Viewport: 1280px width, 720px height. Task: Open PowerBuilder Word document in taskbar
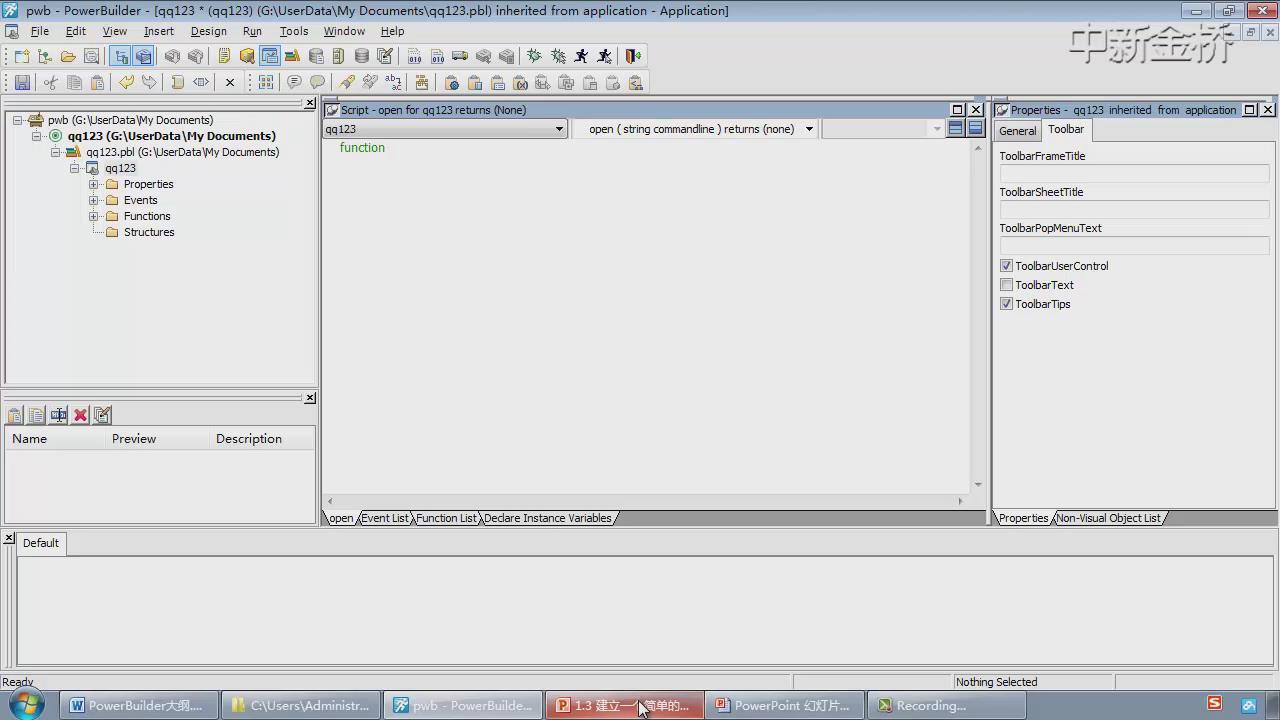coord(138,705)
